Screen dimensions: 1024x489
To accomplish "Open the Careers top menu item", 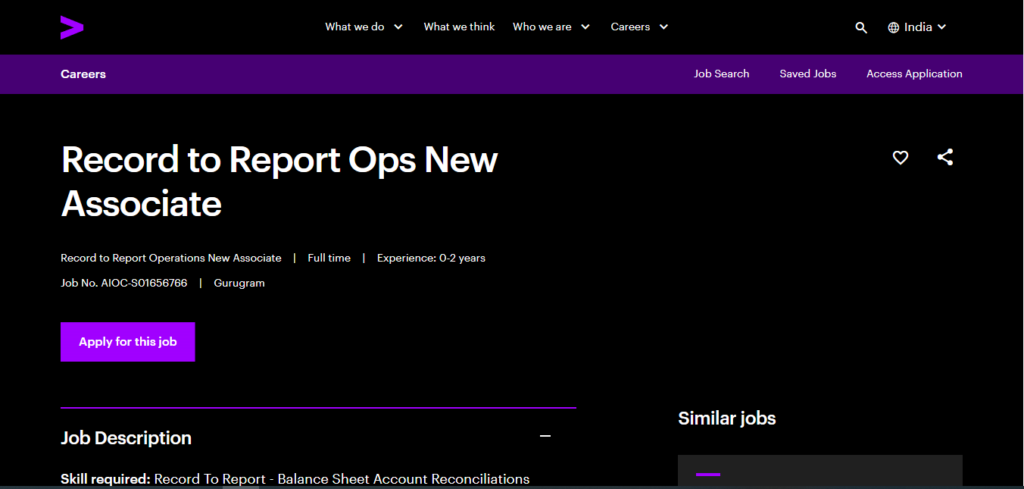I will pos(630,27).
